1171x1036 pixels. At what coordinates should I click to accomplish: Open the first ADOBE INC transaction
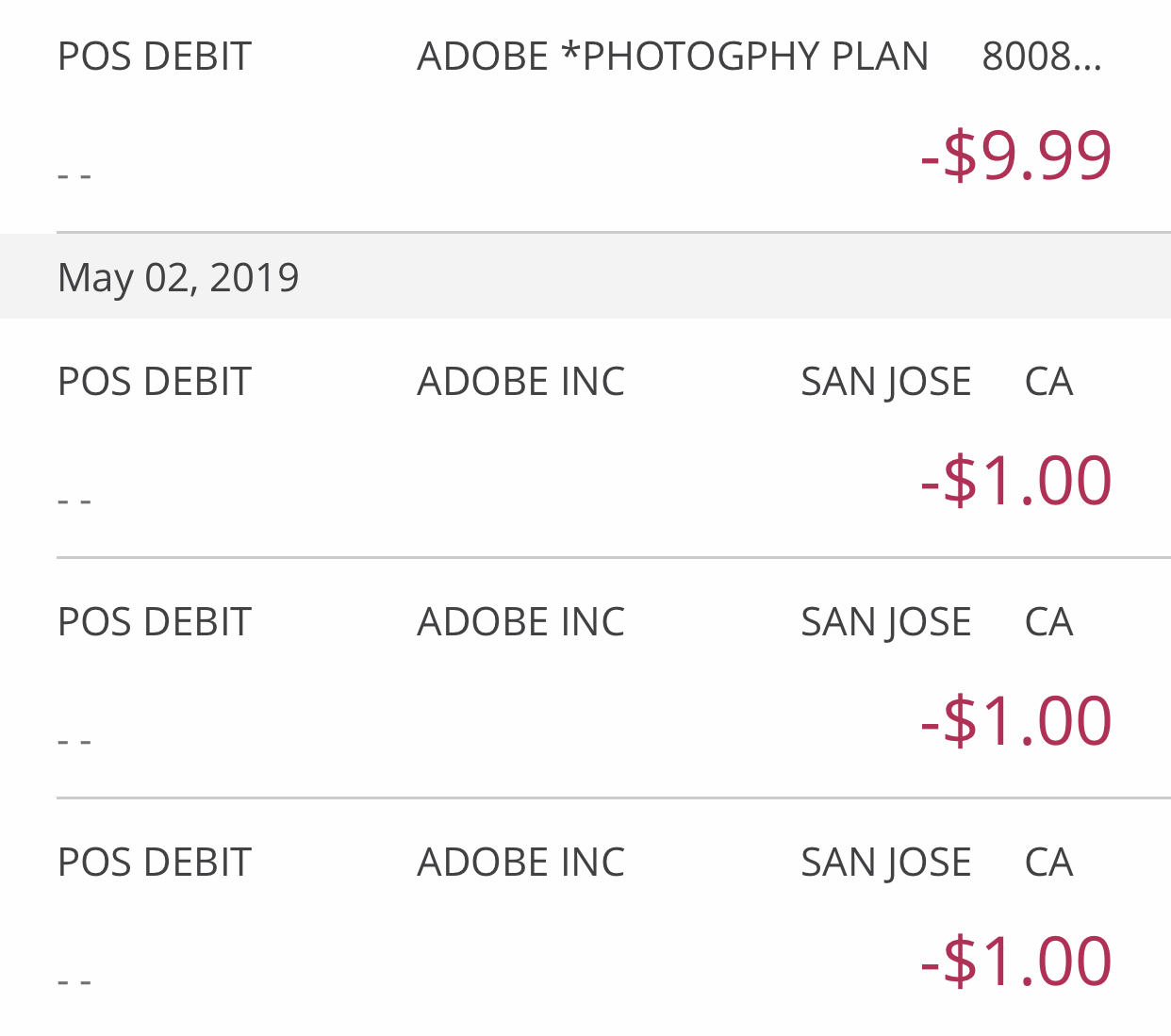[x=520, y=382]
